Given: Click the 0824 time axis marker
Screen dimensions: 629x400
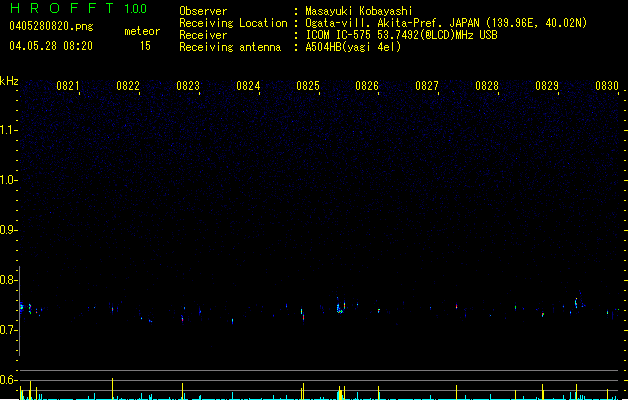Looking at the screenshot, I should pyautogui.click(x=248, y=85).
